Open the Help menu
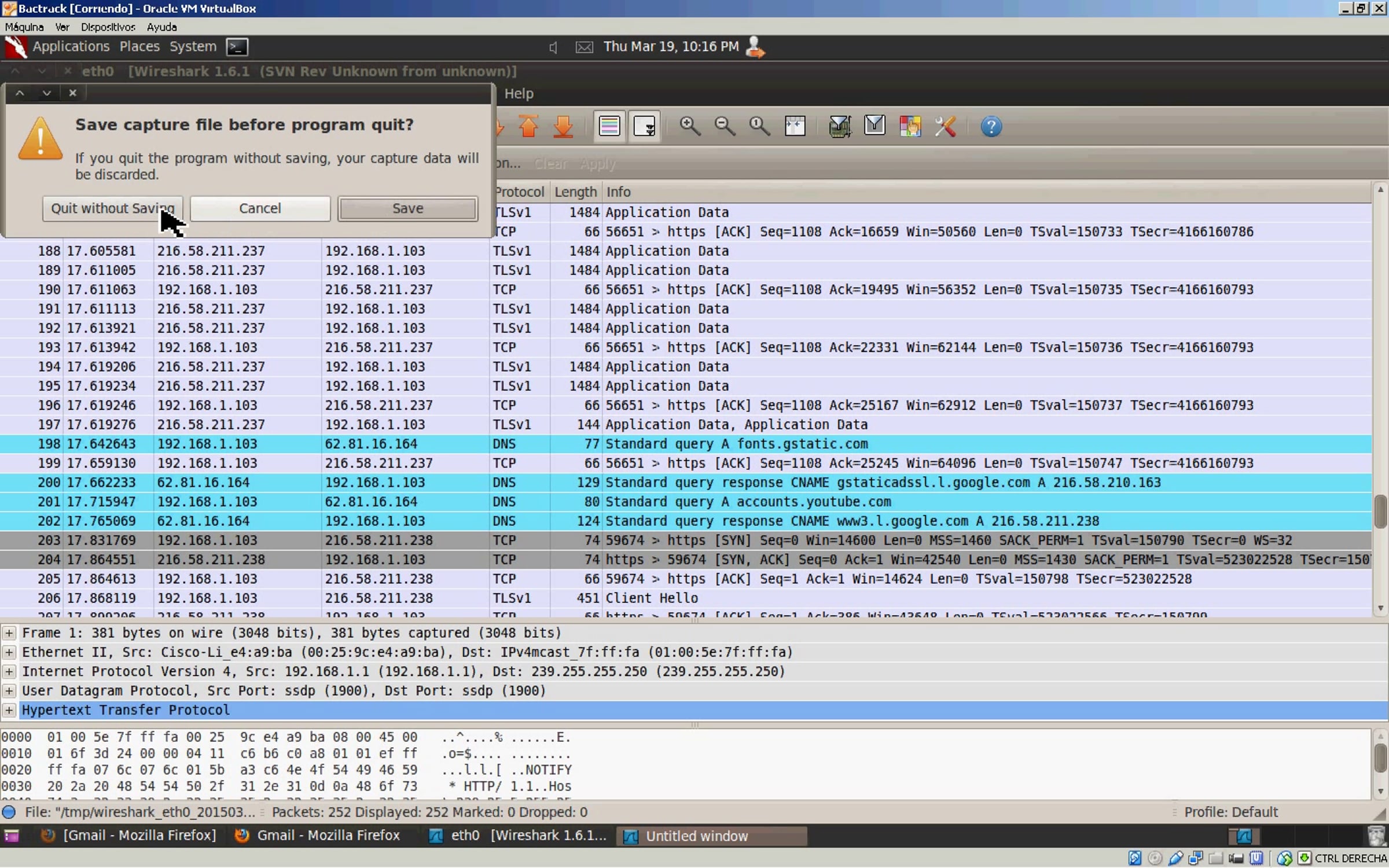The image size is (1389, 868). (x=519, y=94)
